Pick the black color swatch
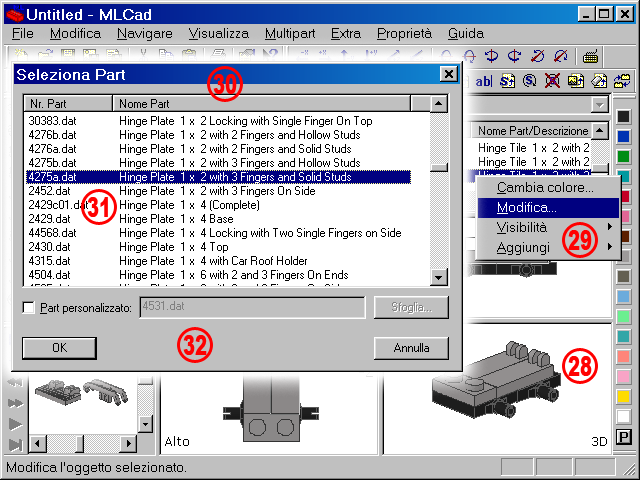Screen dimensions: 640x480 (623, 116)
